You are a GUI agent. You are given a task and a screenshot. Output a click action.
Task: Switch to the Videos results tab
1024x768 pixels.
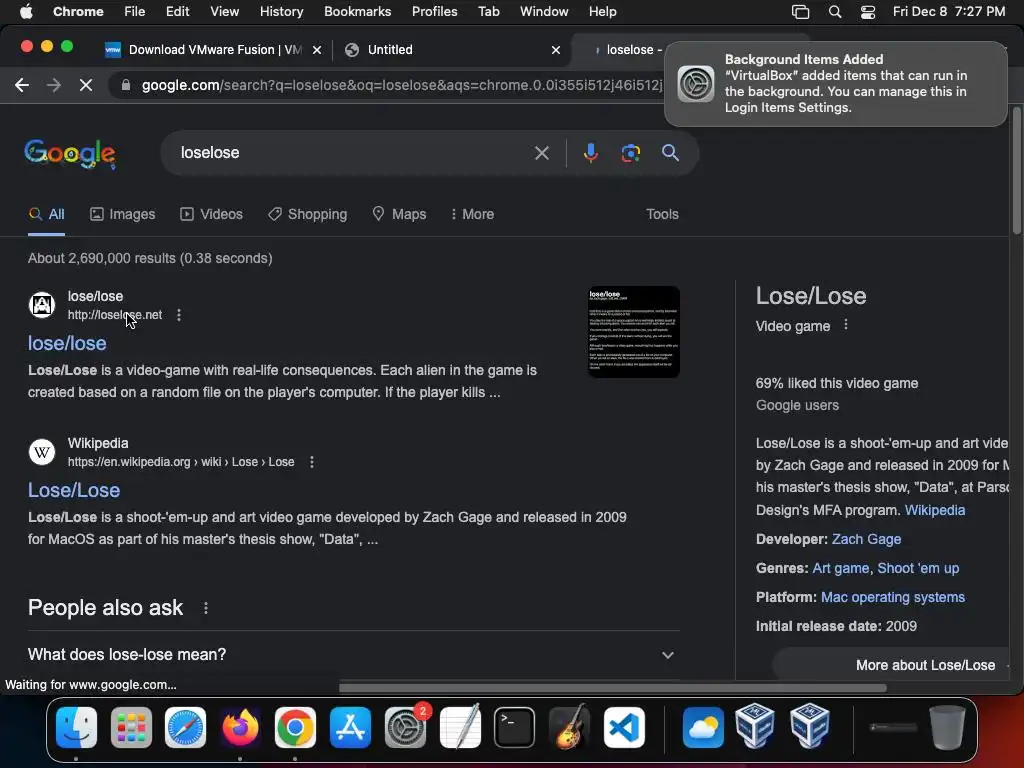point(212,214)
